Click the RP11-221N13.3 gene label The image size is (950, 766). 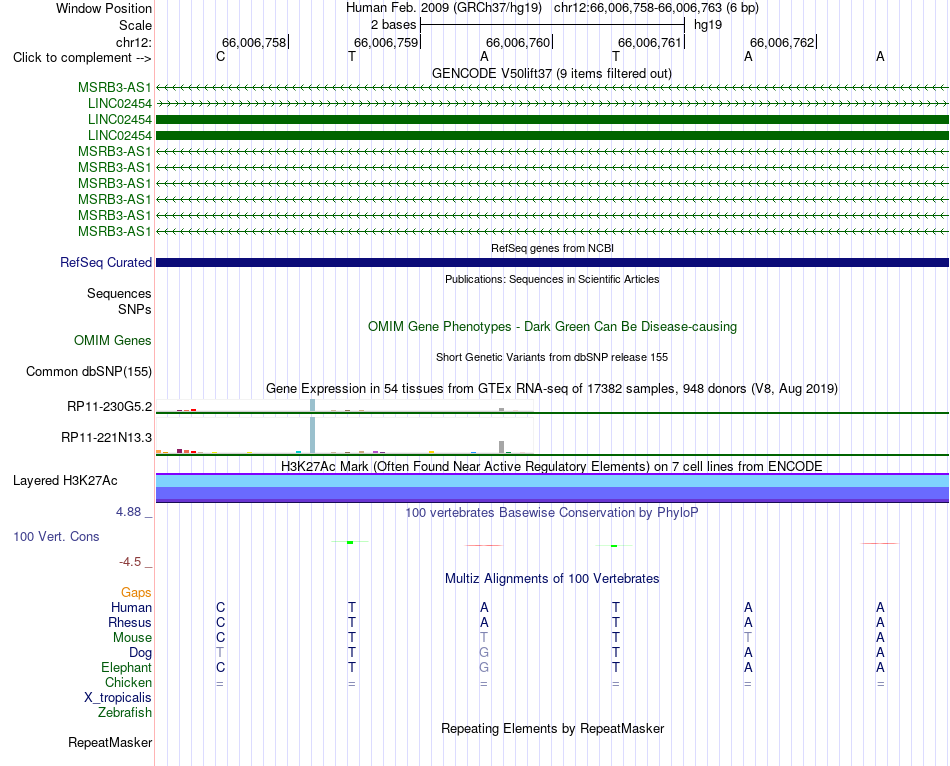(x=106, y=438)
